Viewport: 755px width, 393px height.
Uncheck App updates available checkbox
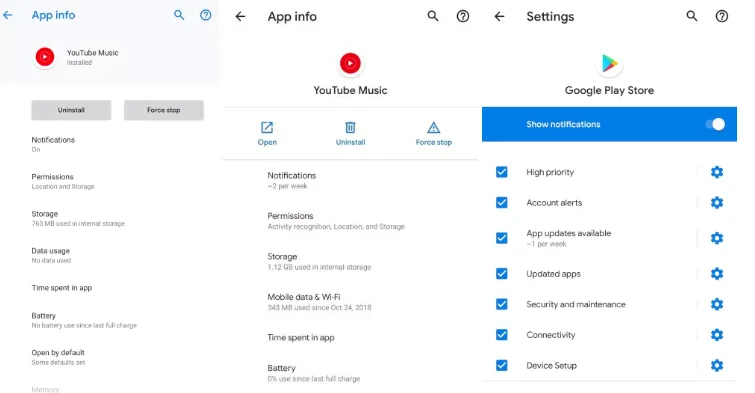[x=502, y=238]
